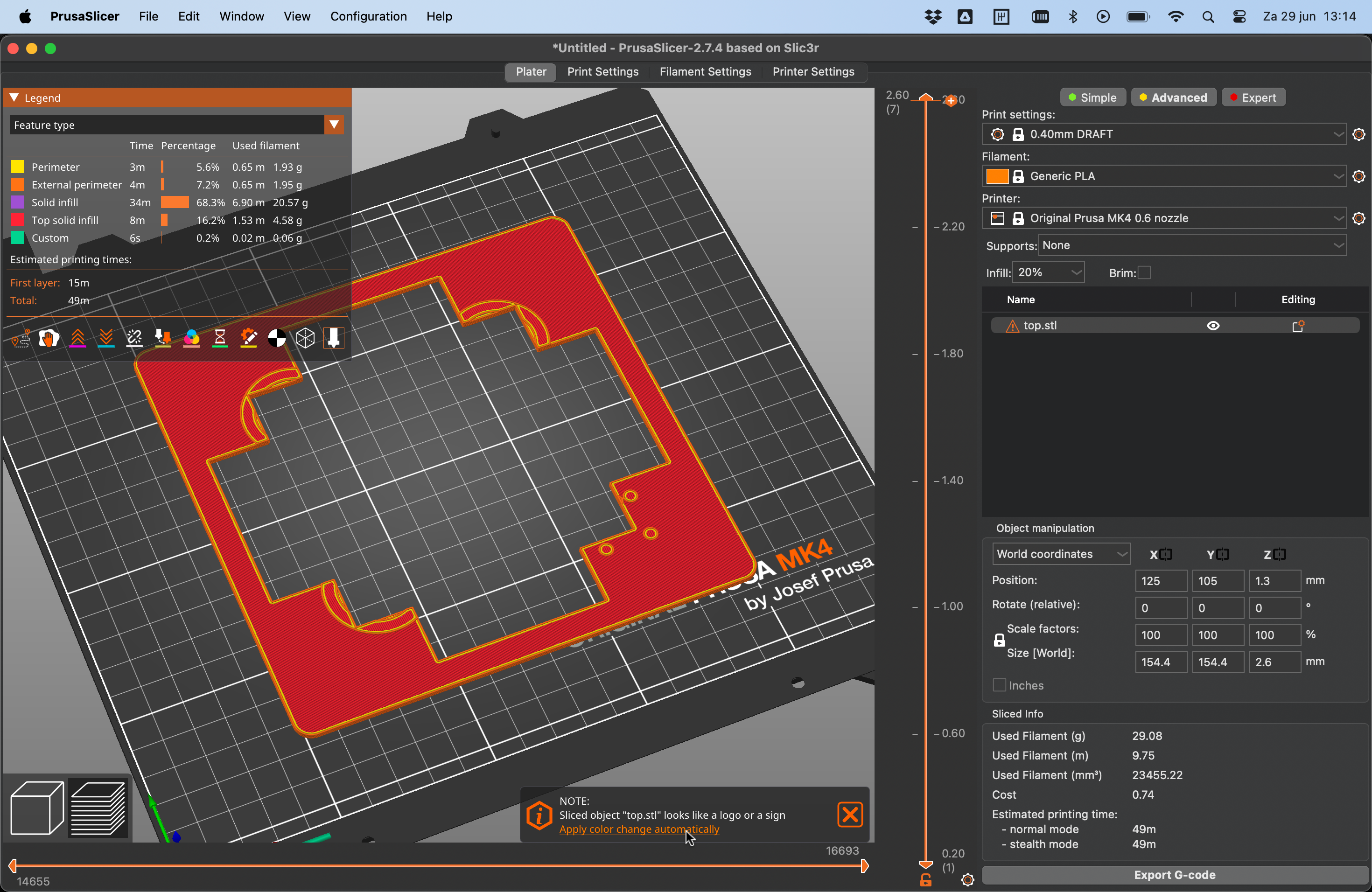The width and height of the screenshot is (1372, 892).
Task: Open Original Prusa MK4 printer dropdown
Action: pos(1164,218)
